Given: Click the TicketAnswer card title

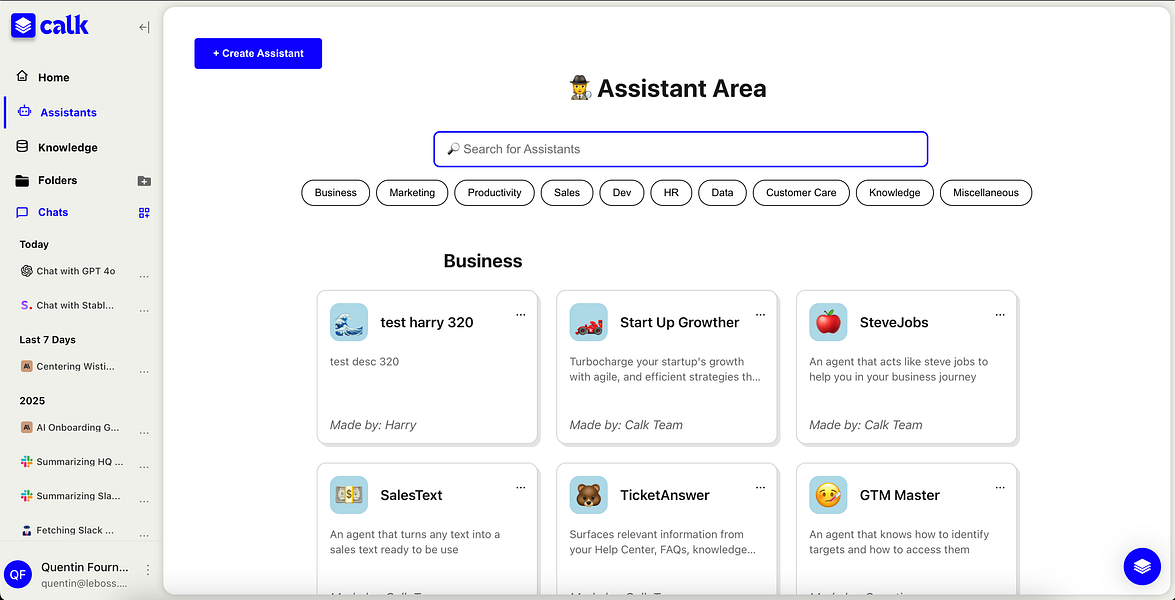Looking at the screenshot, I should click(665, 495).
